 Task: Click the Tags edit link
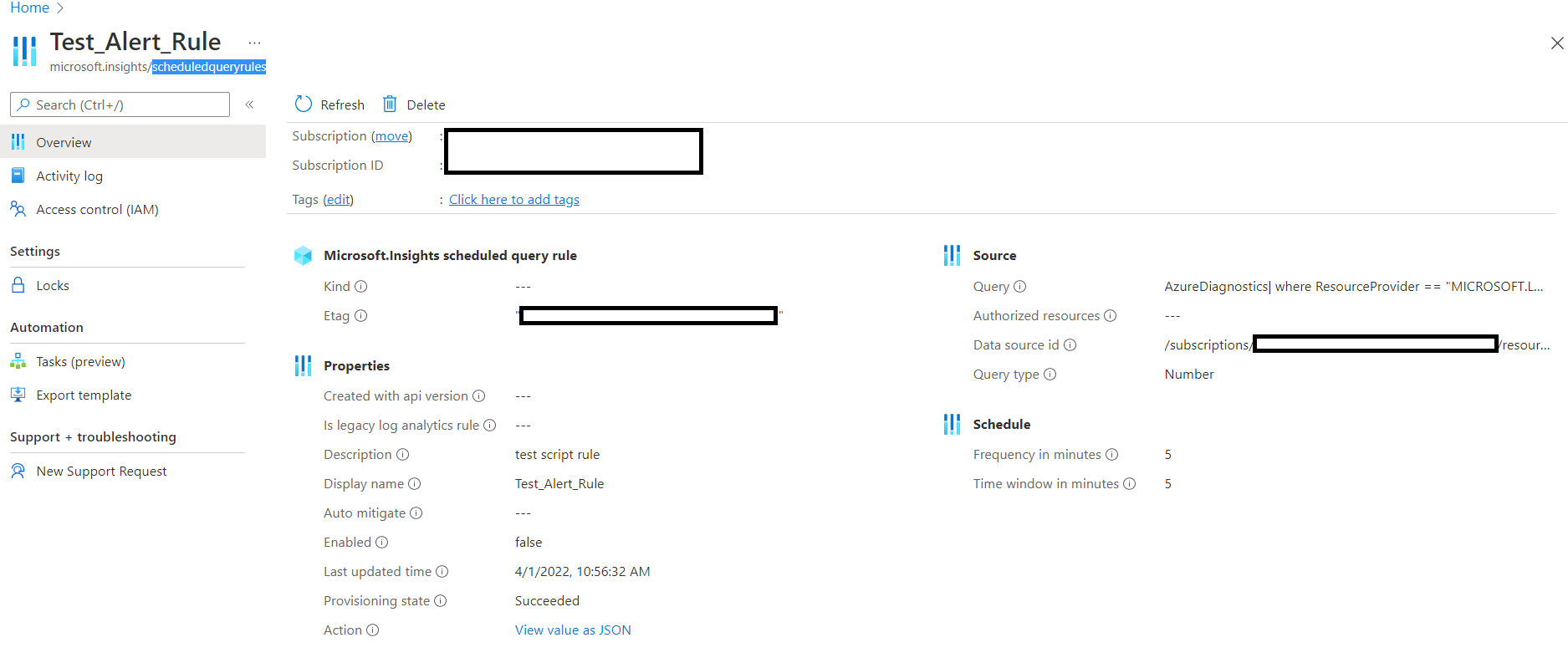[x=338, y=199]
